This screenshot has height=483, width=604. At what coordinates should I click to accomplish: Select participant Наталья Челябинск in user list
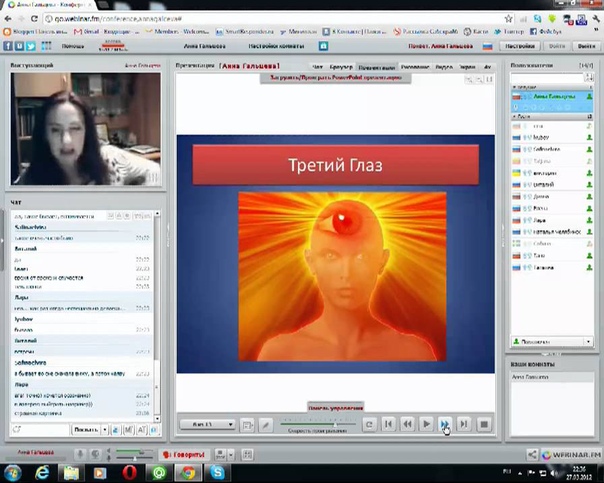point(552,232)
